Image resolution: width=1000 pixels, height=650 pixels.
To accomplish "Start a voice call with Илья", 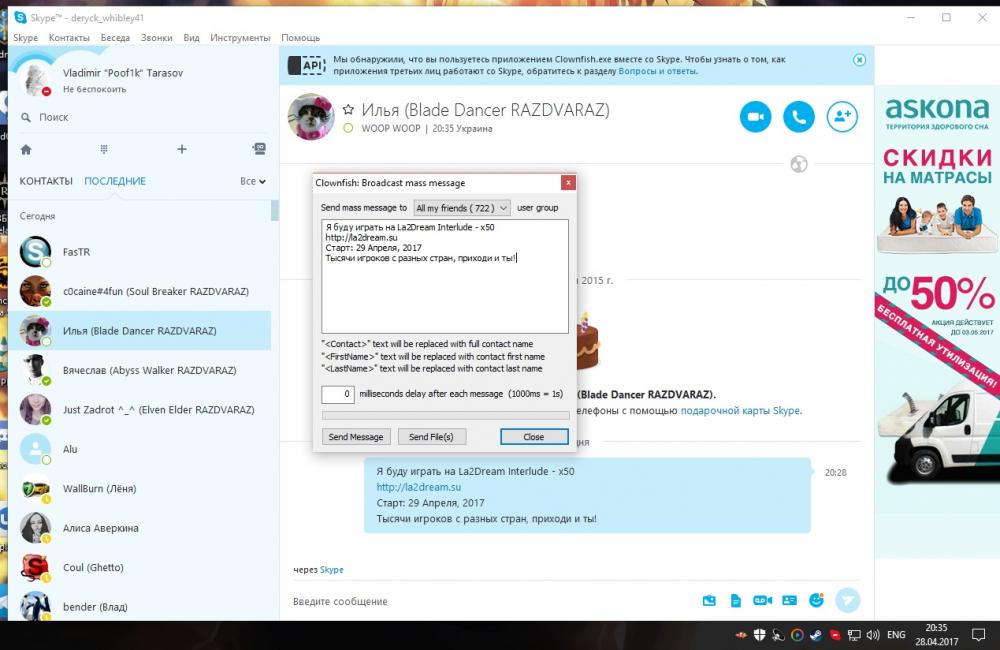I will pos(799,117).
